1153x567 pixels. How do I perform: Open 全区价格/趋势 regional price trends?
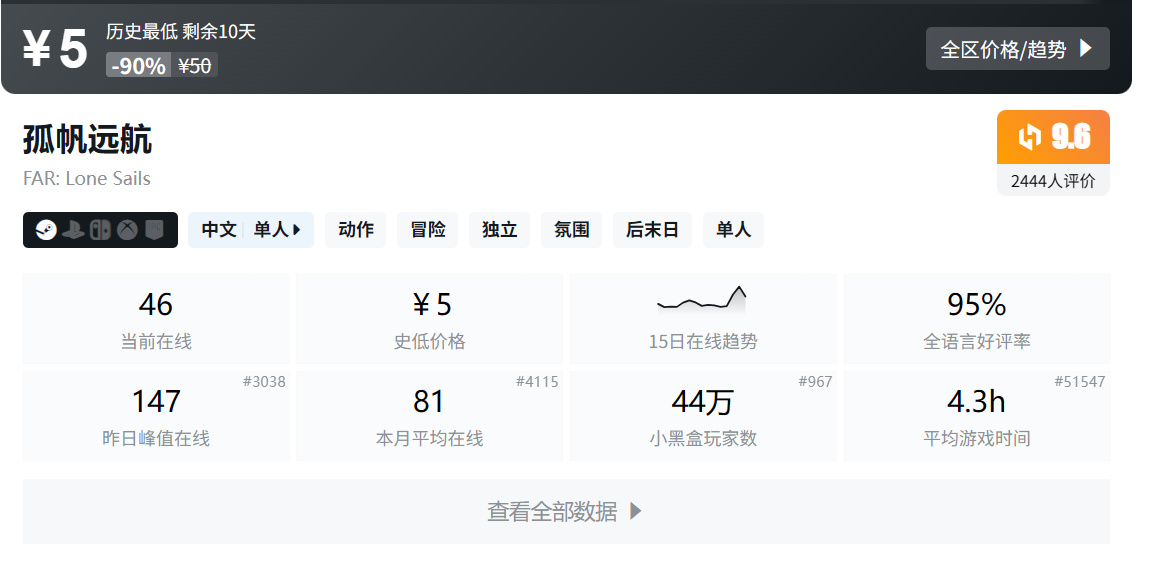1017,49
